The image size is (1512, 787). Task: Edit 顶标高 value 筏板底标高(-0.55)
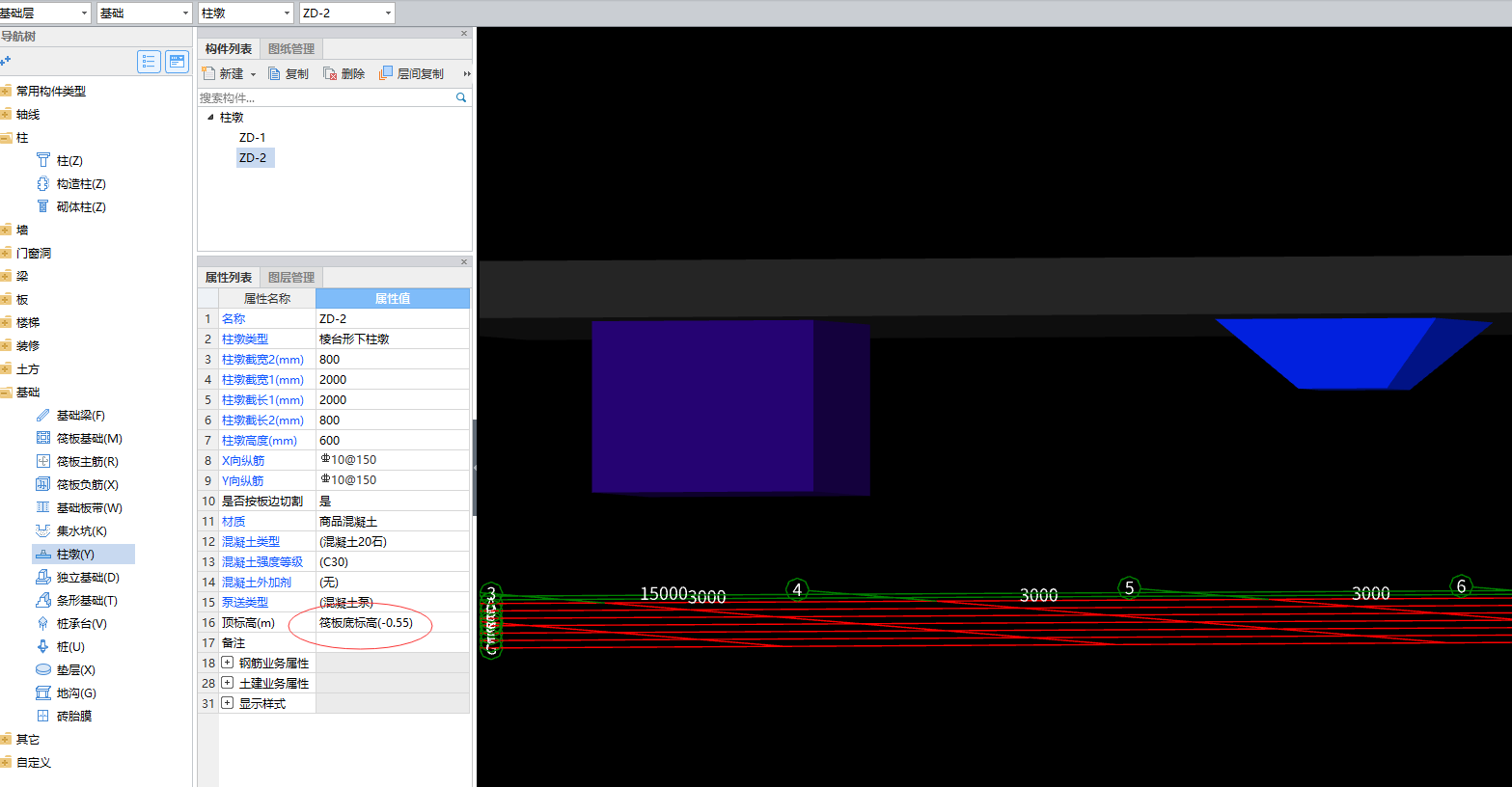pos(393,622)
